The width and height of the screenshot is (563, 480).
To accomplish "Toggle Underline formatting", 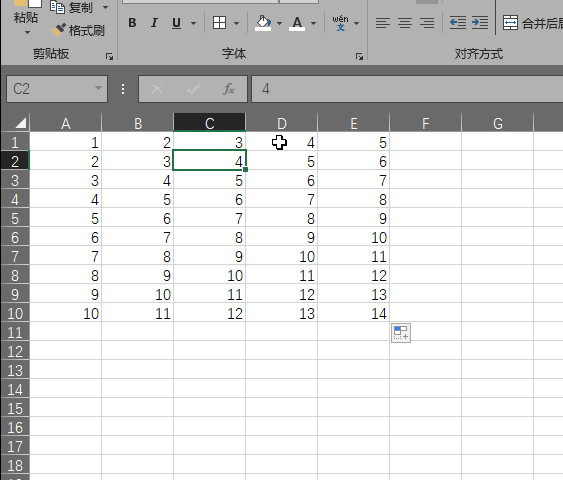I will [176, 23].
